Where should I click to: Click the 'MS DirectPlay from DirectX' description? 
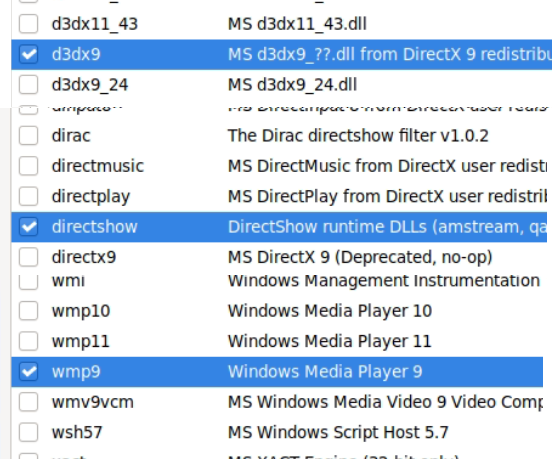point(387,196)
